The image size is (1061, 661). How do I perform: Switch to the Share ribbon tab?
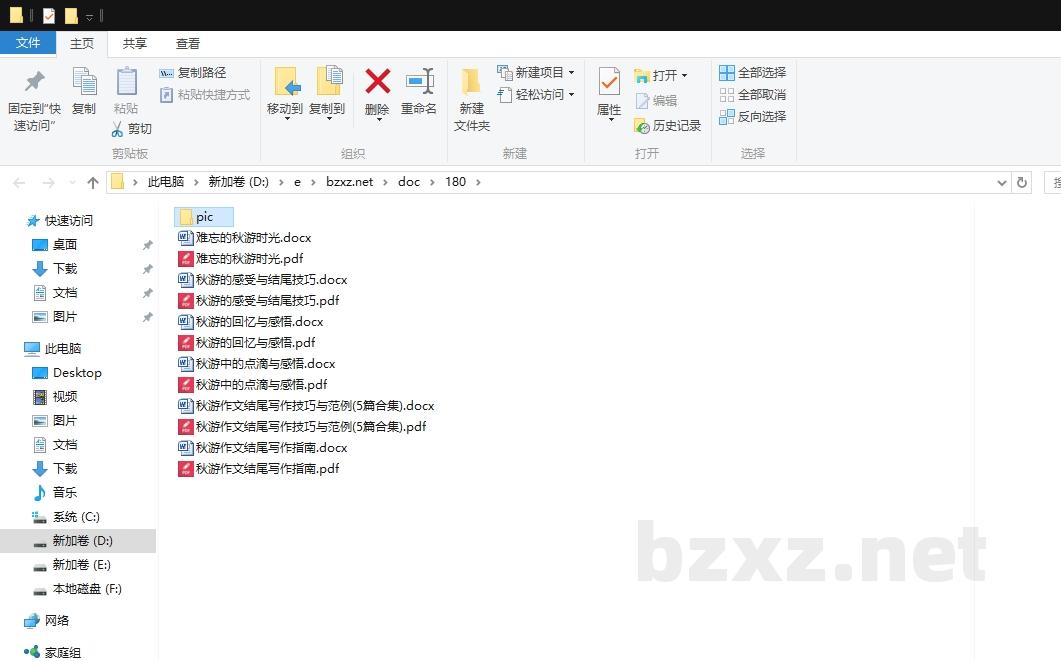click(x=134, y=44)
